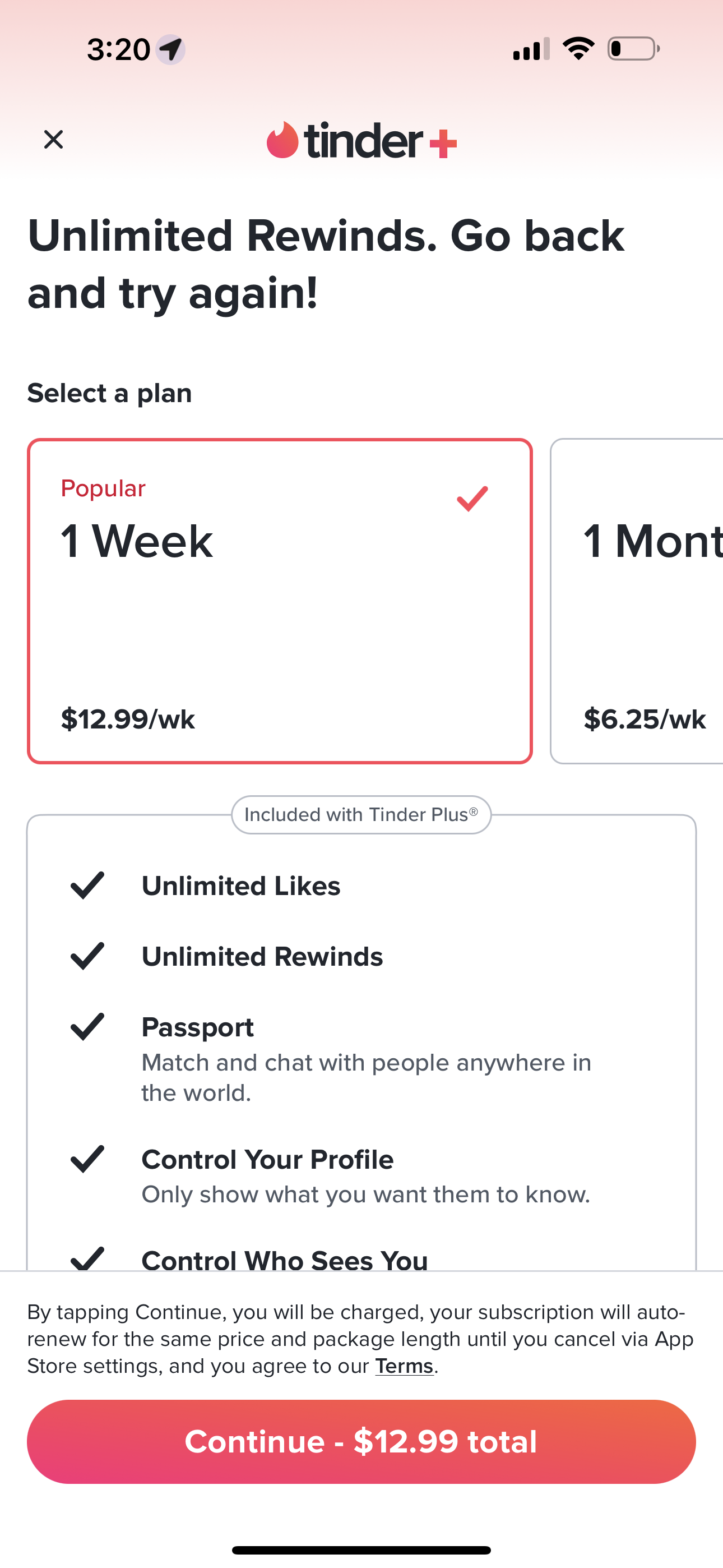Viewport: 723px width, 1568px height.
Task: Tap the location arrow in status bar
Action: 171,49
